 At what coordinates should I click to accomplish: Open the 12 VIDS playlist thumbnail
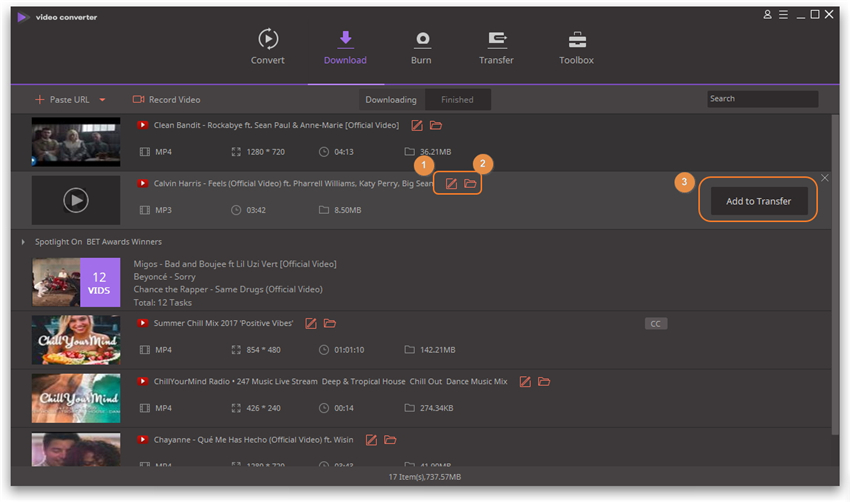(x=76, y=282)
